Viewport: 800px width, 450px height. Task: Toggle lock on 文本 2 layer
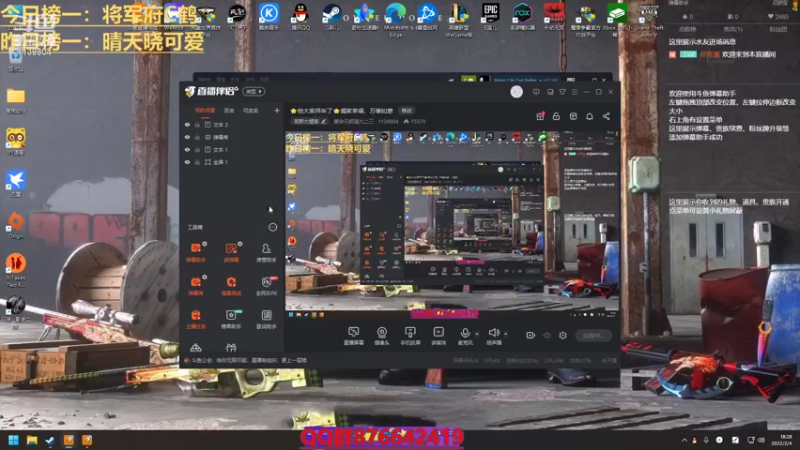coord(197,124)
